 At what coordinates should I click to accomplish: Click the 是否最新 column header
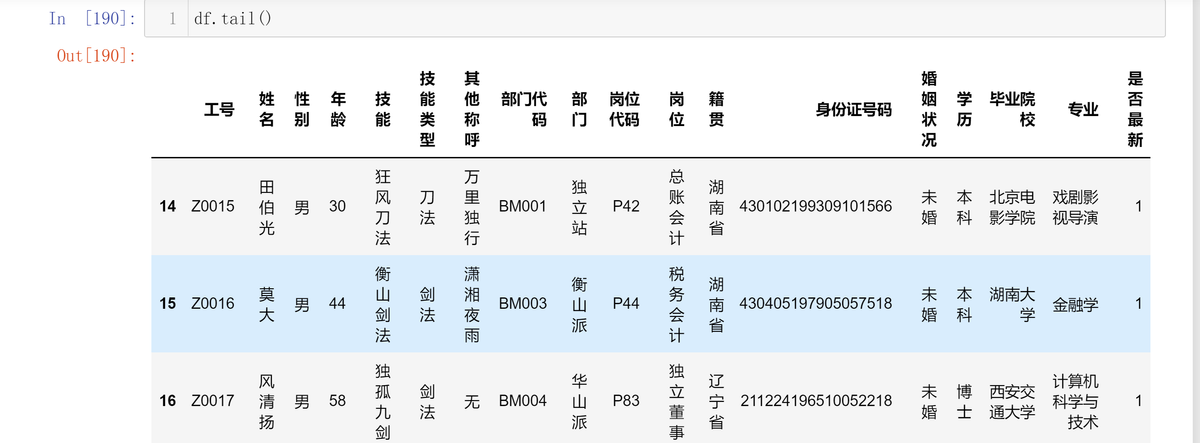click(1134, 109)
